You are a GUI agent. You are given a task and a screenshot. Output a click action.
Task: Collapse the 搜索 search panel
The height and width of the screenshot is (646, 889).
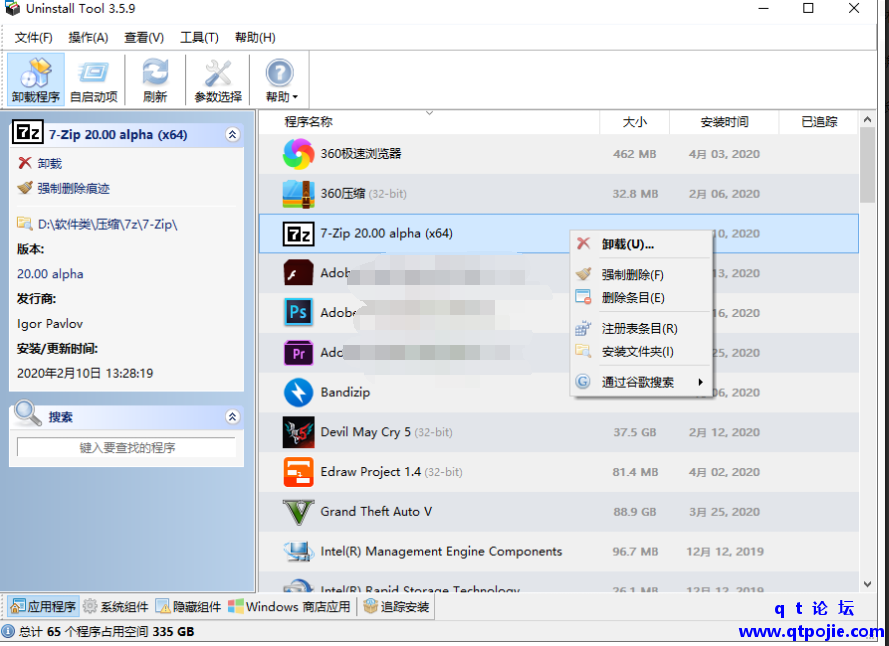coord(232,417)
